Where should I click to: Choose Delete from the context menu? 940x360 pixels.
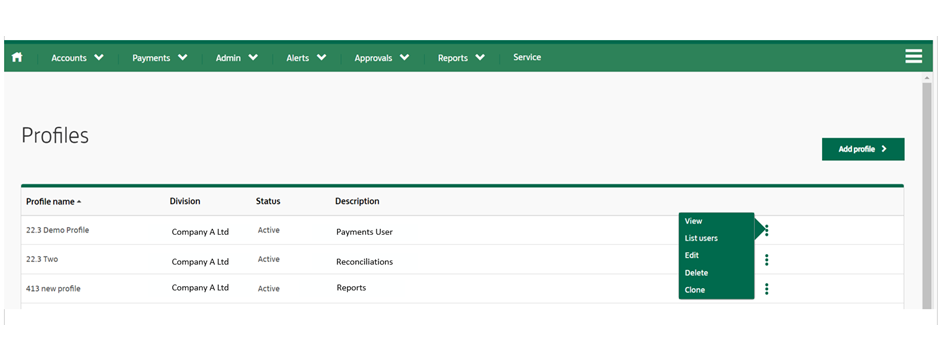tap(696, 273)
